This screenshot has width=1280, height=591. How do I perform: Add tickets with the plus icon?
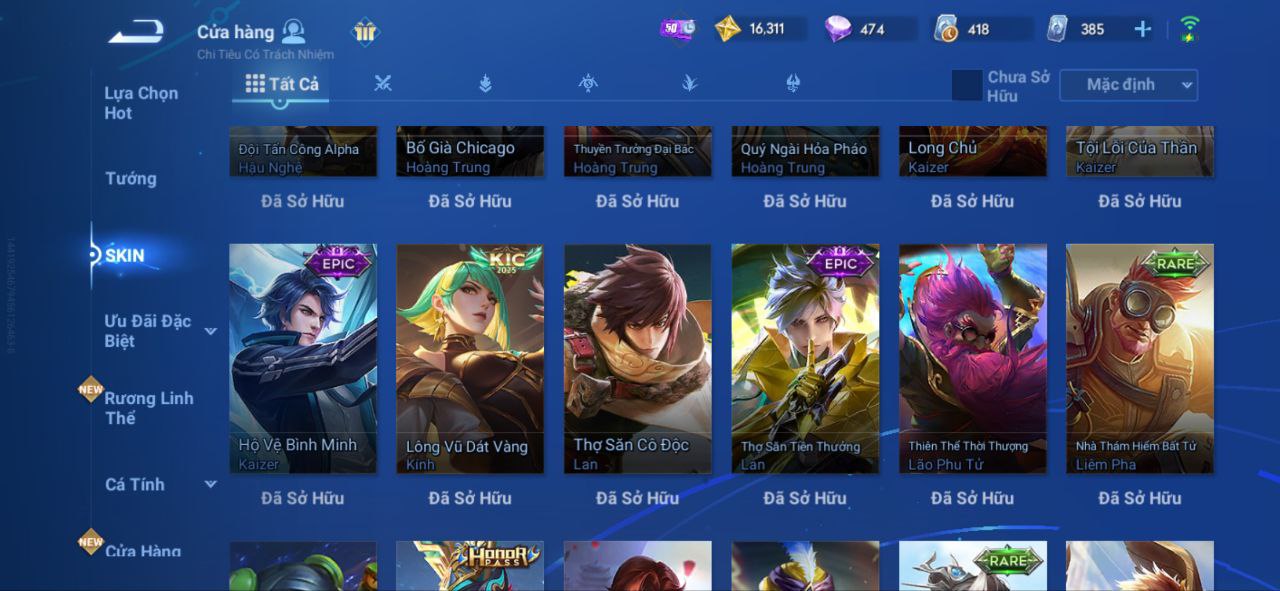point(1142,29)
